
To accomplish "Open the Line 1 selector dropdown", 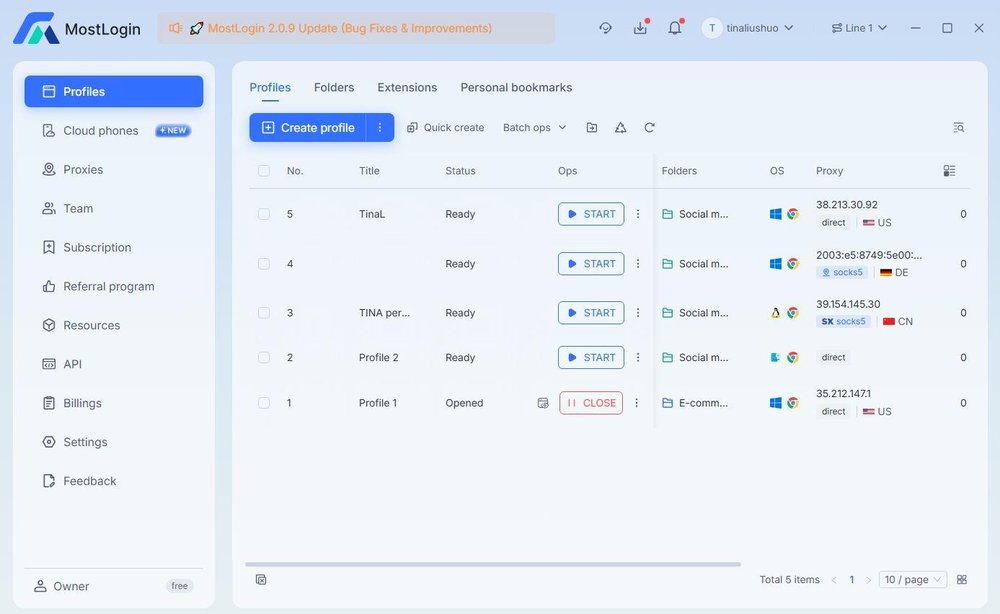I will coord(858,27).
